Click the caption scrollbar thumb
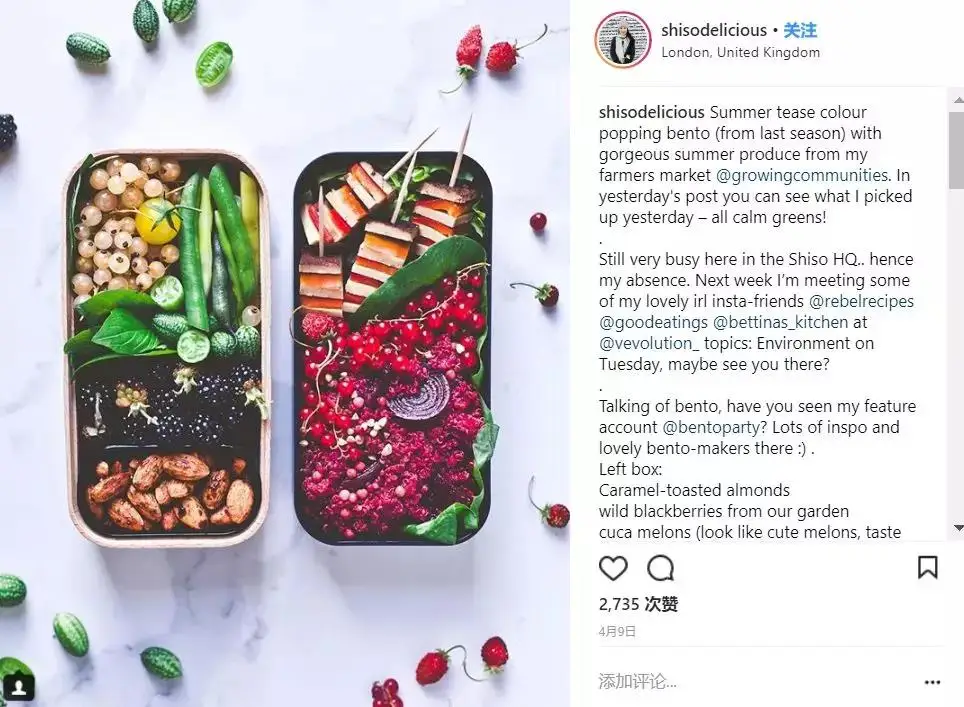The width and height of the screenshot is (964, 707). point(957,150)
